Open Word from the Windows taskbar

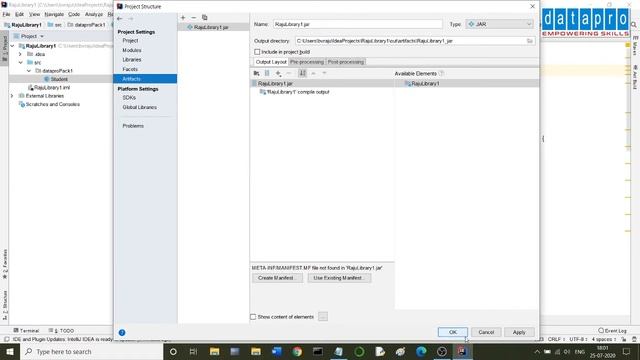click(x=276, y=351)
